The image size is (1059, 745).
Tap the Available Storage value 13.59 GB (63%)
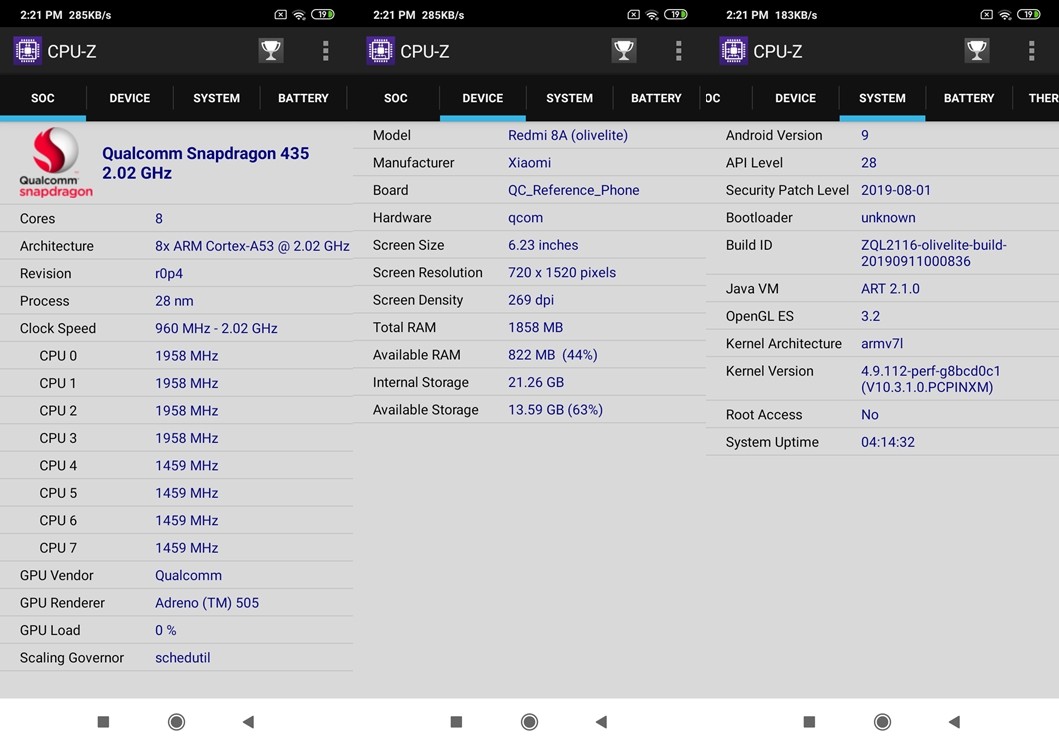tap(555, 410)
